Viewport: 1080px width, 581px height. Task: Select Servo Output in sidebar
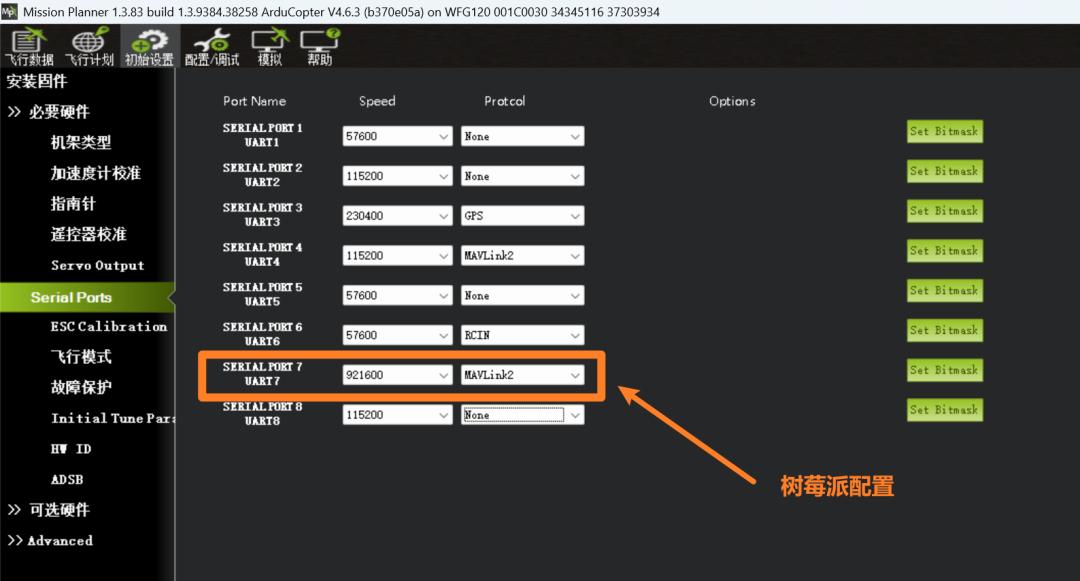(97, 265)
